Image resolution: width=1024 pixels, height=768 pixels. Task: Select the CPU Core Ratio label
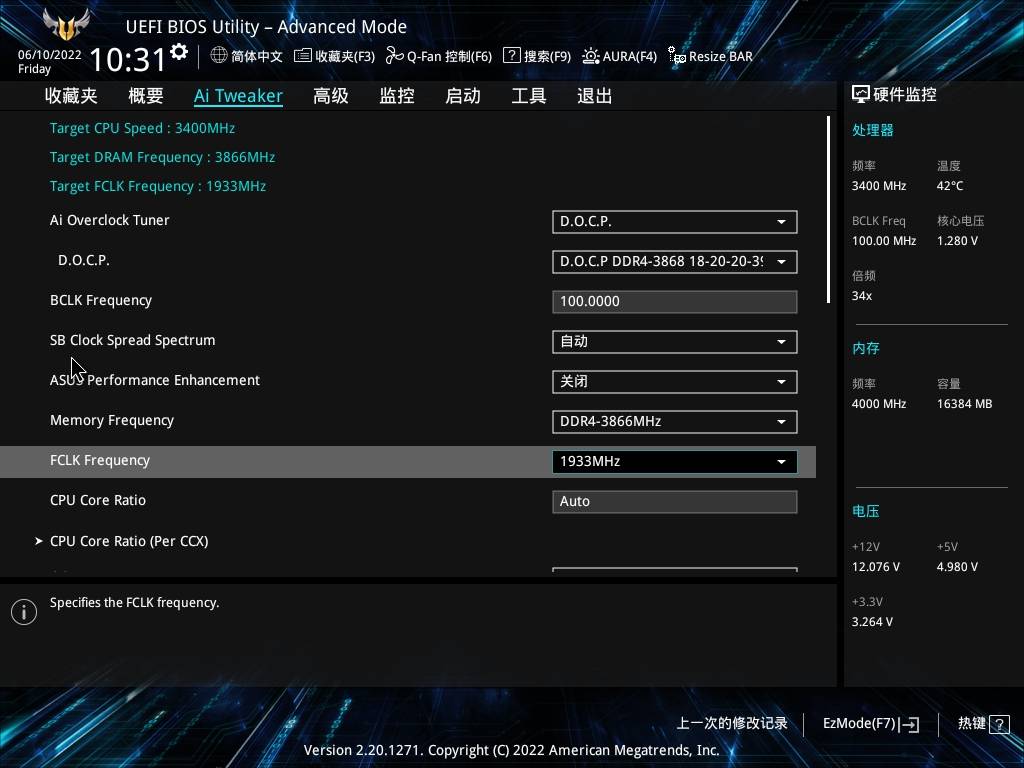98,500
